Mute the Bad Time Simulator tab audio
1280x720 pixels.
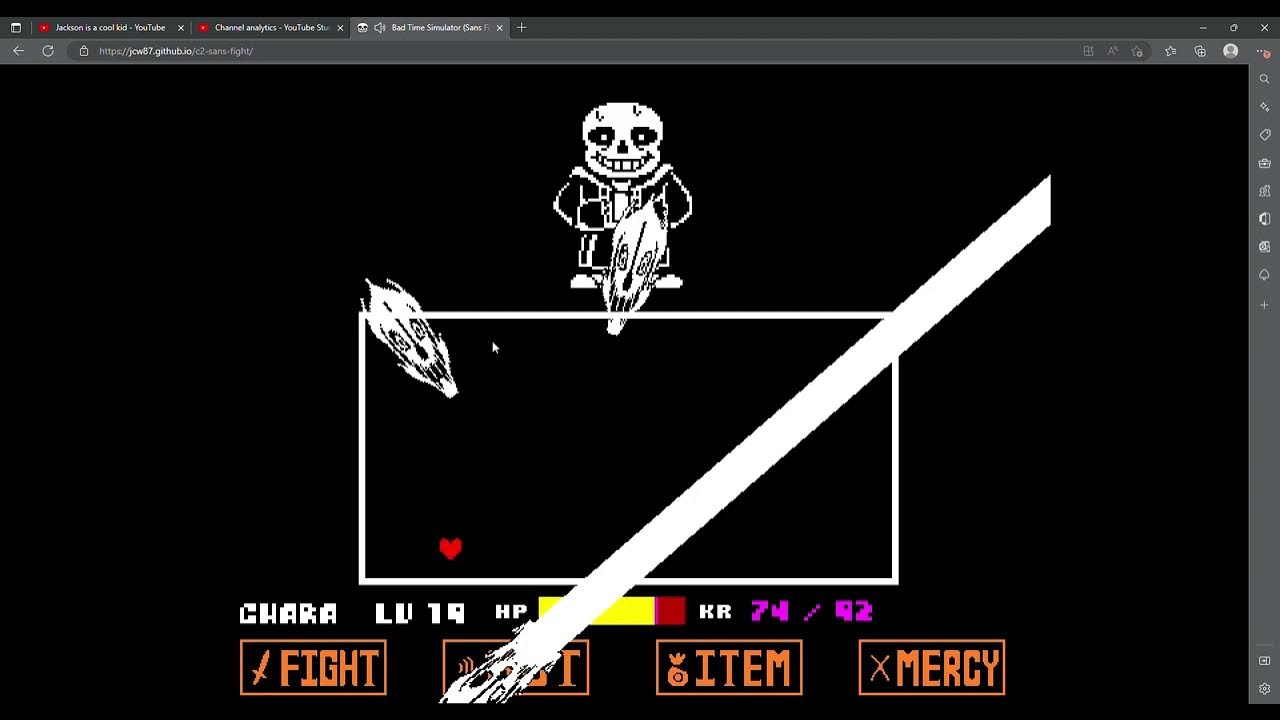click(380, 28)
